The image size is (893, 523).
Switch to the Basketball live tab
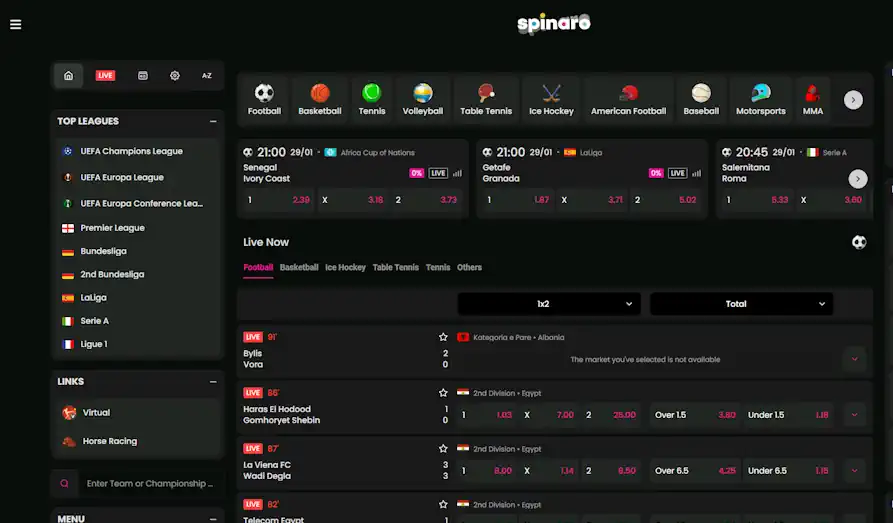pos(299,267)
